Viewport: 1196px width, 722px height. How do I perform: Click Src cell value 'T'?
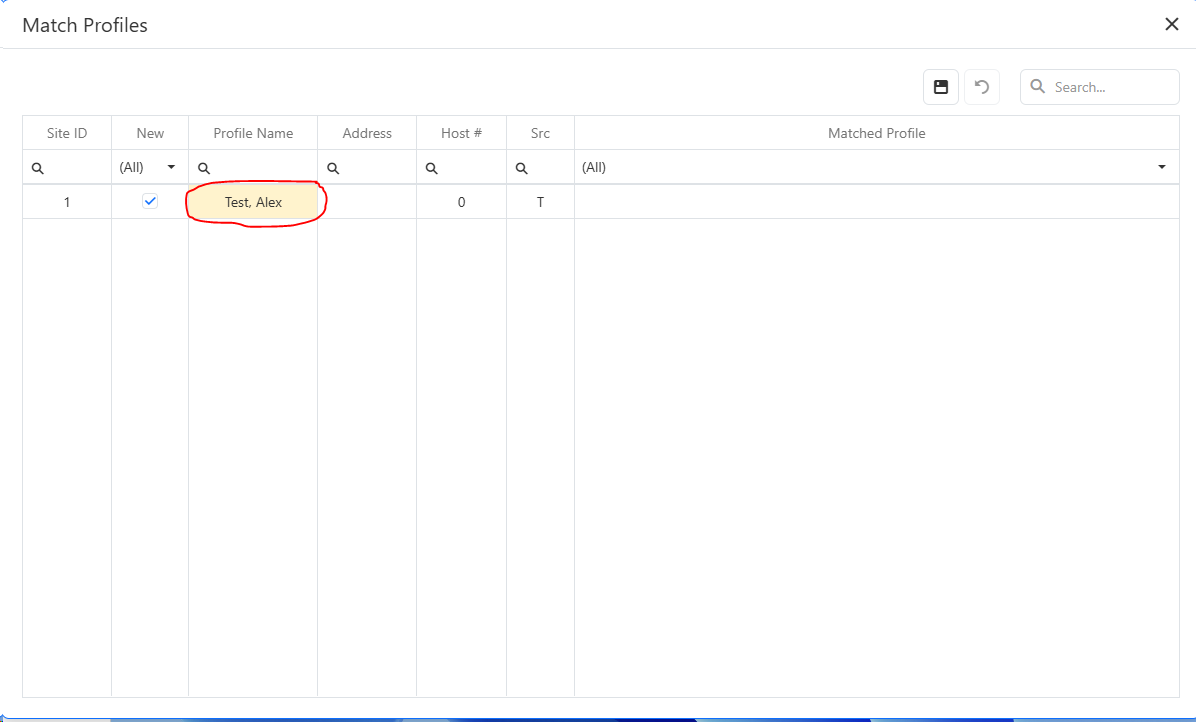pos(540,202)
